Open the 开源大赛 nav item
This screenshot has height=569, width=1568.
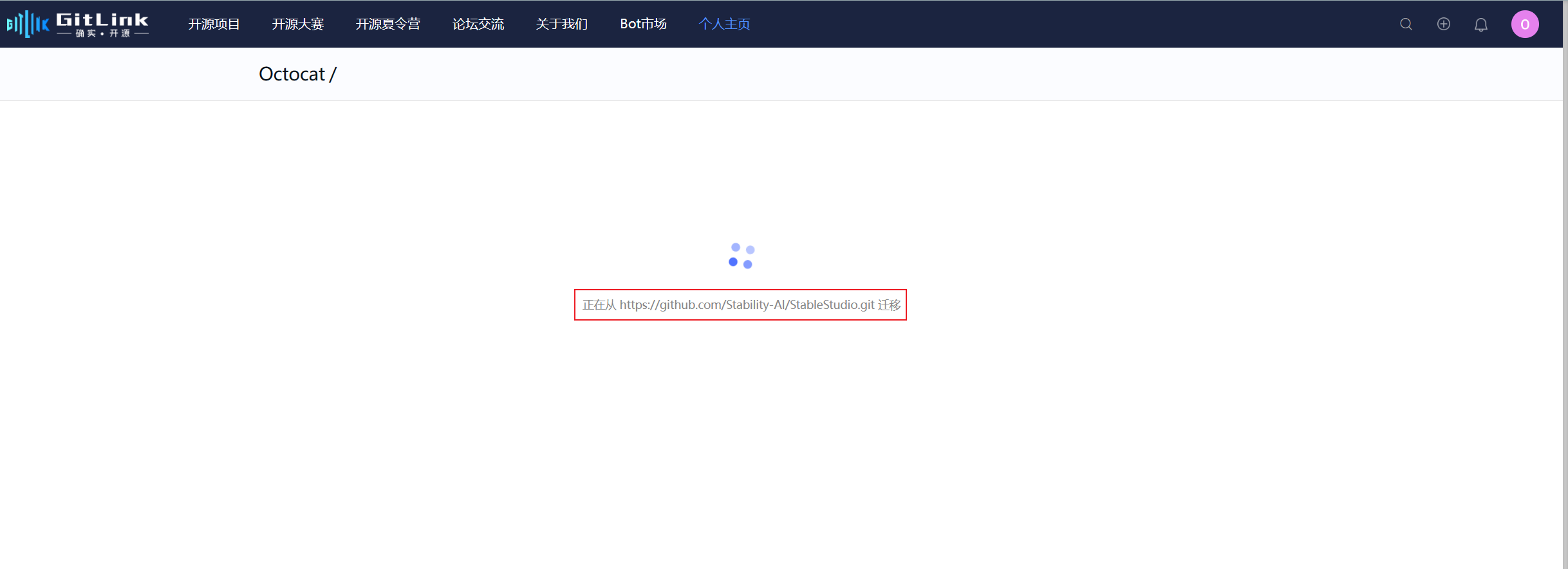tap(297, 24)
